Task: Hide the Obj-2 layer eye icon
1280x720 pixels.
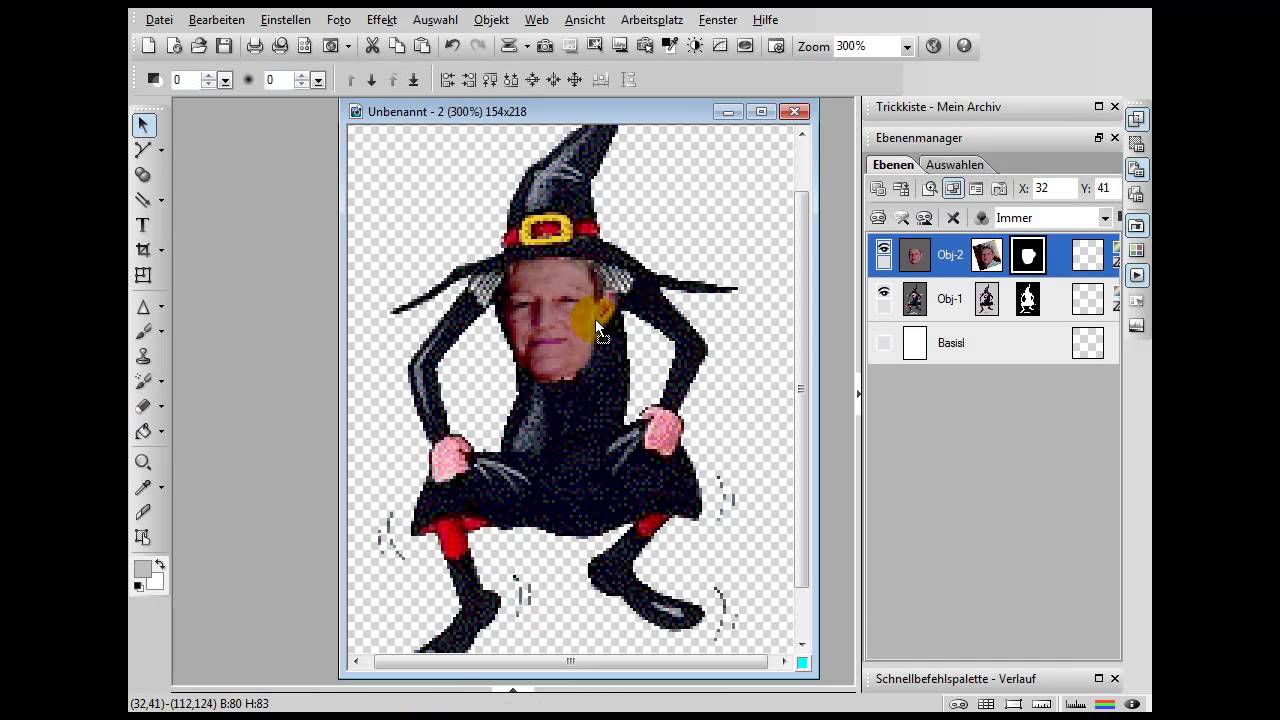Action: click(884, 247)
